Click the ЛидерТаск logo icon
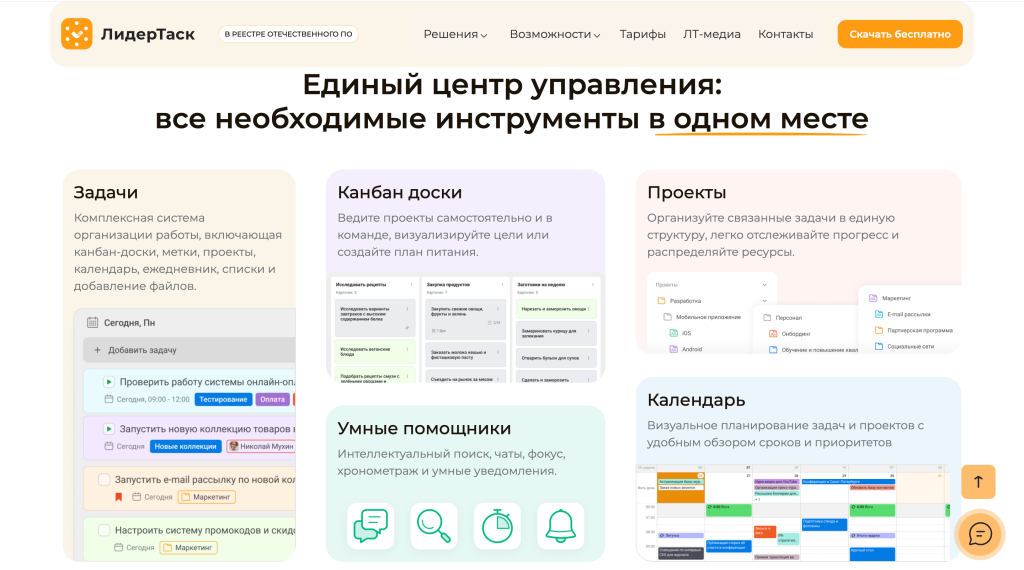The image size is (1024, 570). [x=76, y=34]
